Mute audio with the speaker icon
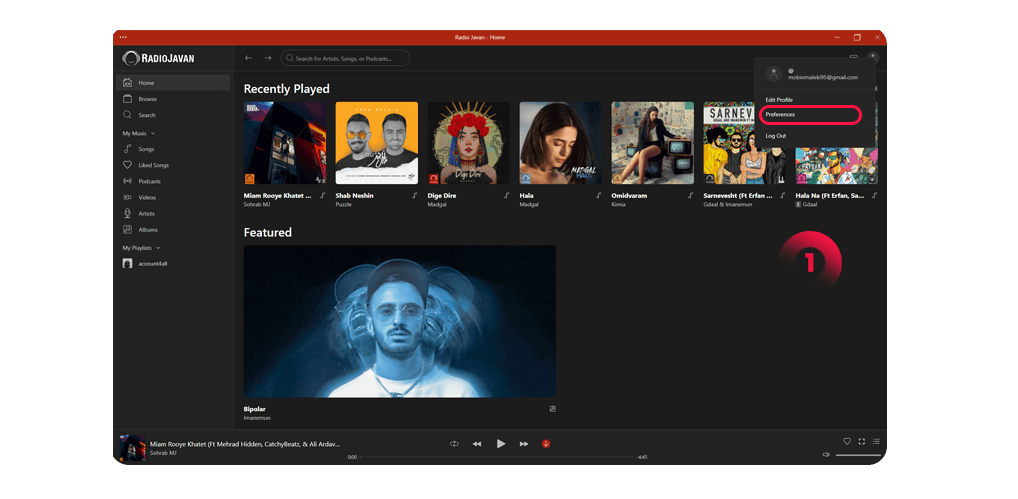 (826, 455)
